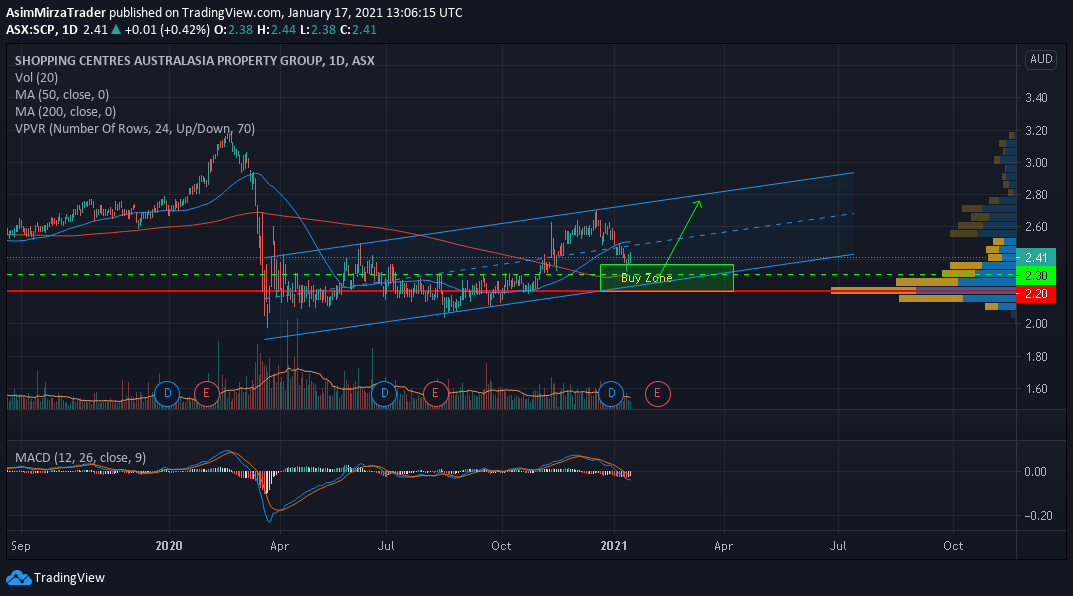This screenshot has height=596, width=1073.
Task: Click the 0.00 MACD axis label
Action: (x=1036, y=471)
